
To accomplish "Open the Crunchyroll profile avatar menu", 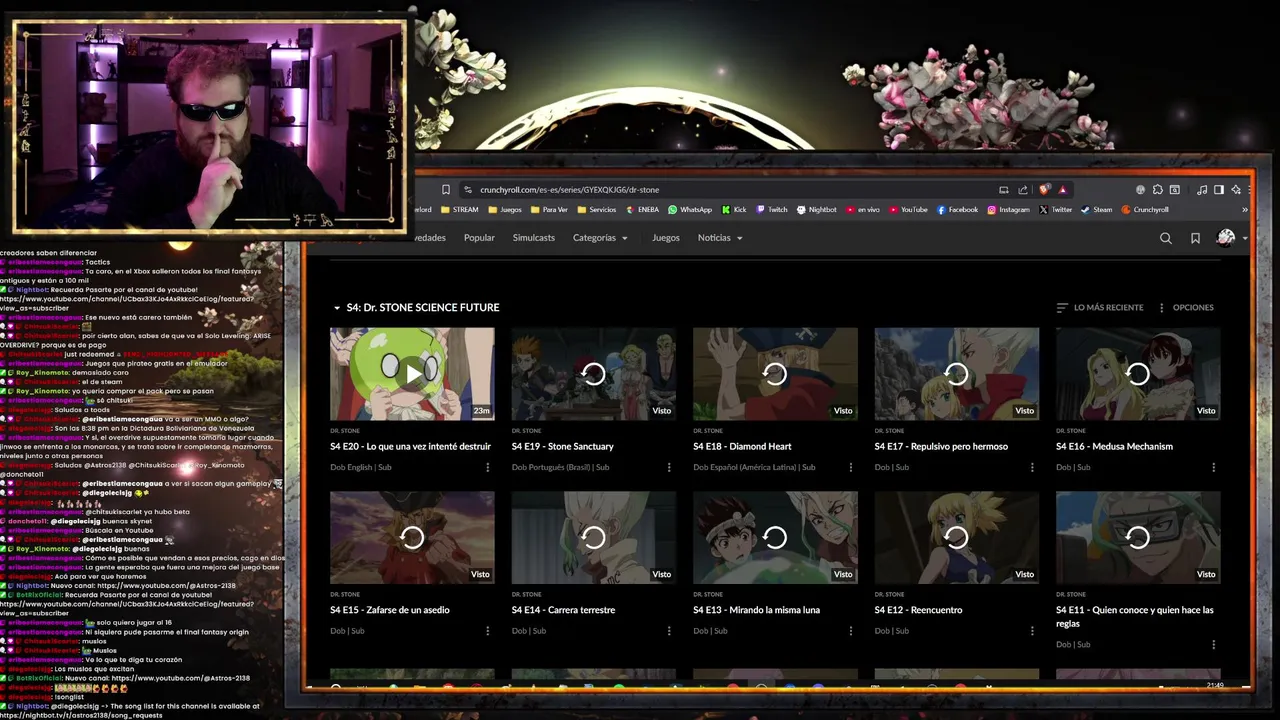I will 1230,238.
